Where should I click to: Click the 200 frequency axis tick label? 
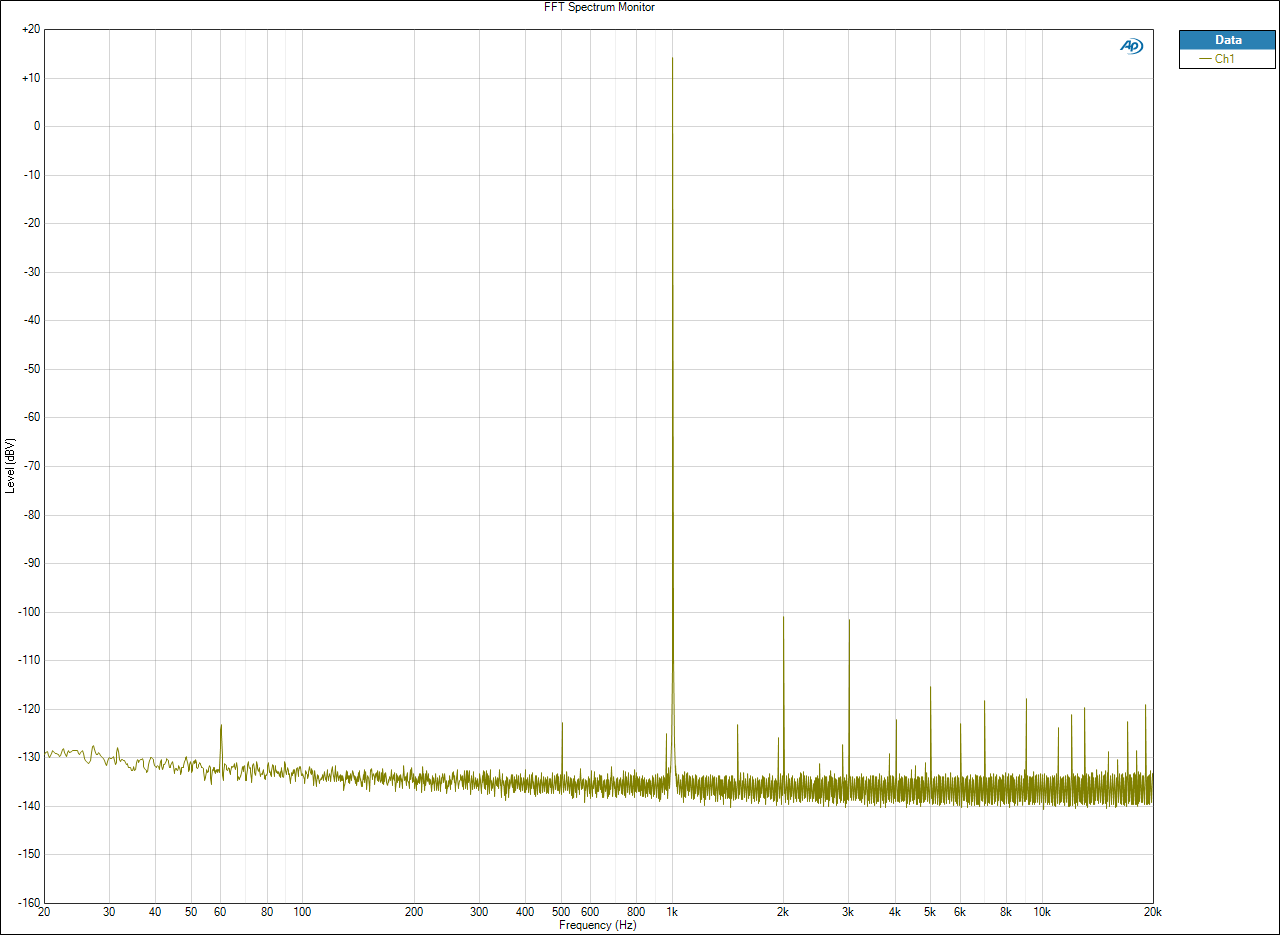[x=414, y=912]
